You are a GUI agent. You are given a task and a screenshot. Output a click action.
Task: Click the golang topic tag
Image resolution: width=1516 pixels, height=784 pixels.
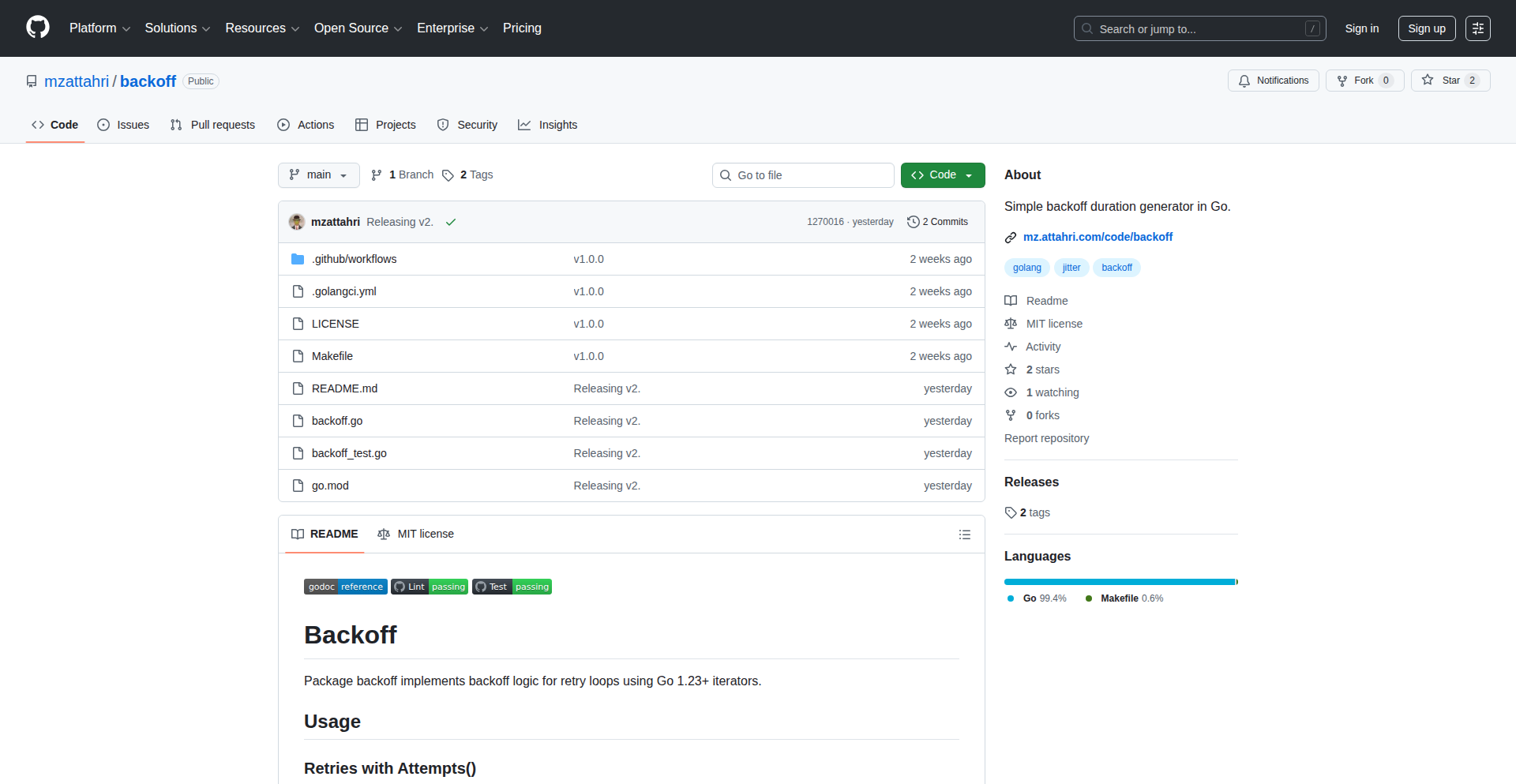1026,268
